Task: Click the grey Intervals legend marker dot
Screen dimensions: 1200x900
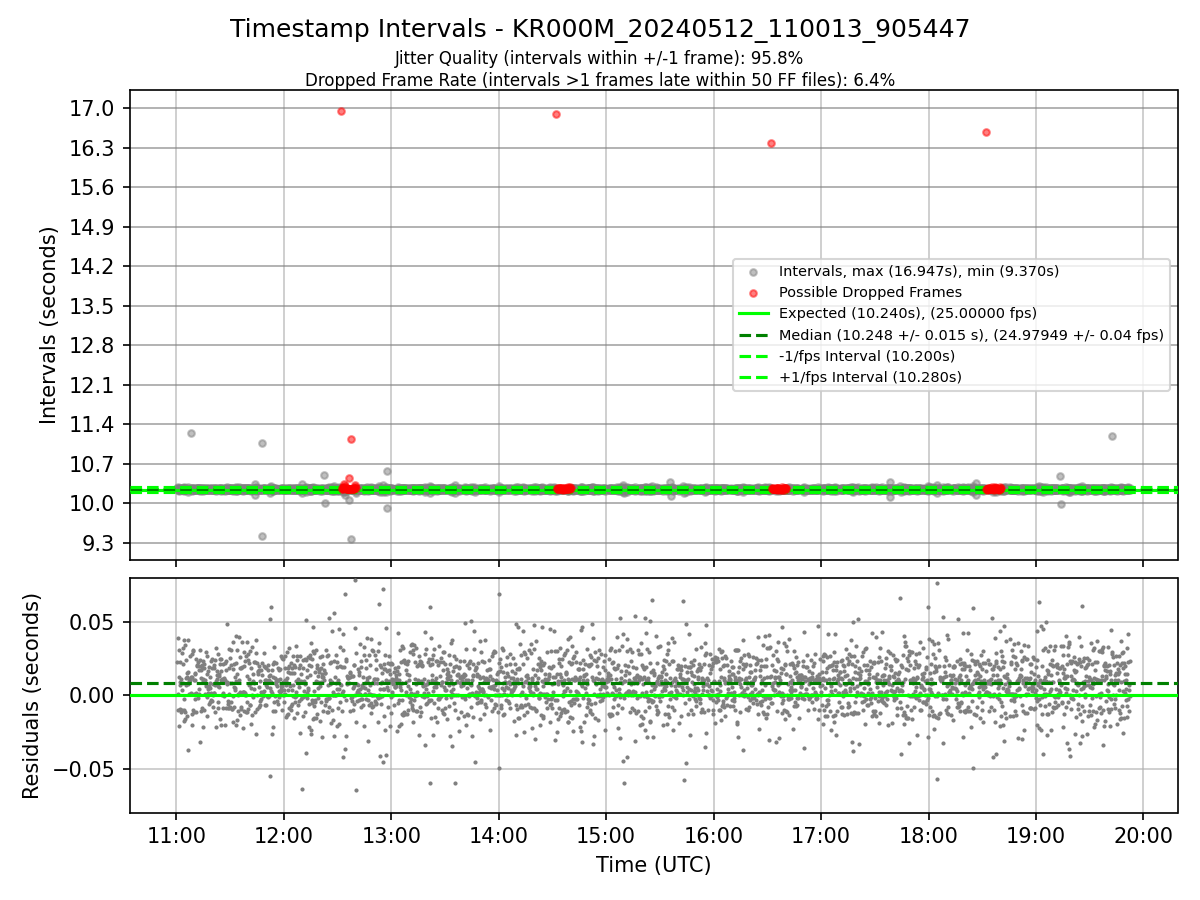Action: [x=753, y=272]
